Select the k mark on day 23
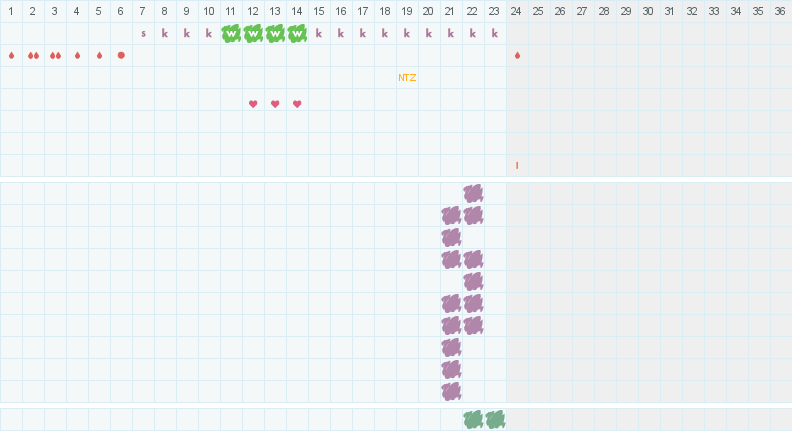Image resolution: width=792 pixels, height=431 pixels. click(x=495, y=33)
